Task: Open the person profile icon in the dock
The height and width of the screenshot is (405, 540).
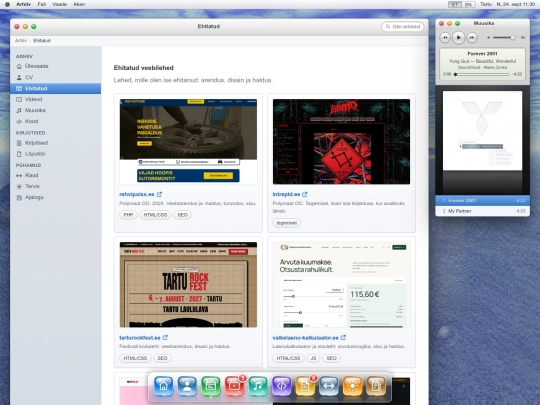Action: tap(187, 386)
